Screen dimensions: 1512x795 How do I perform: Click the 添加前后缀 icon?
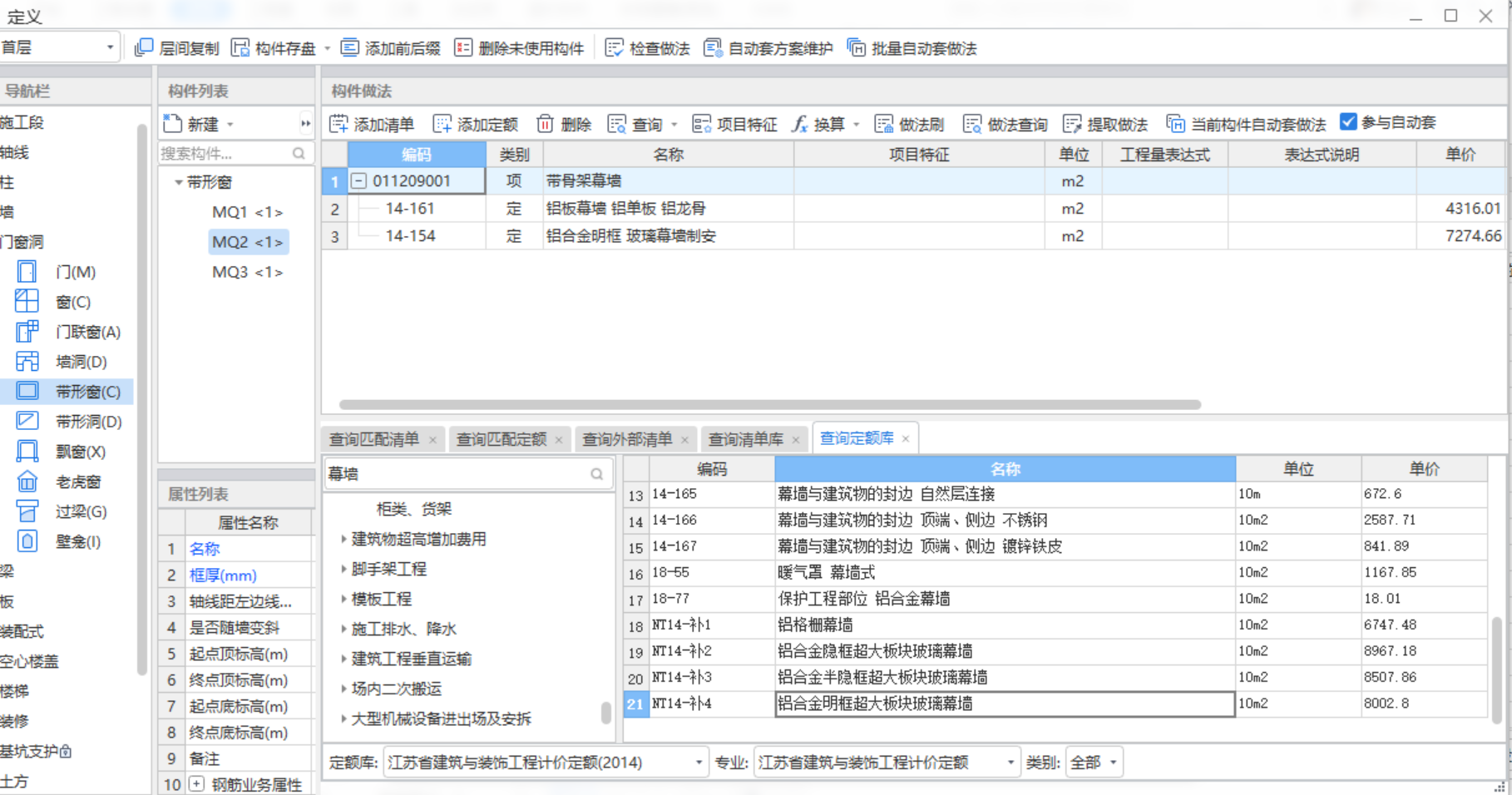click(350, 48)
